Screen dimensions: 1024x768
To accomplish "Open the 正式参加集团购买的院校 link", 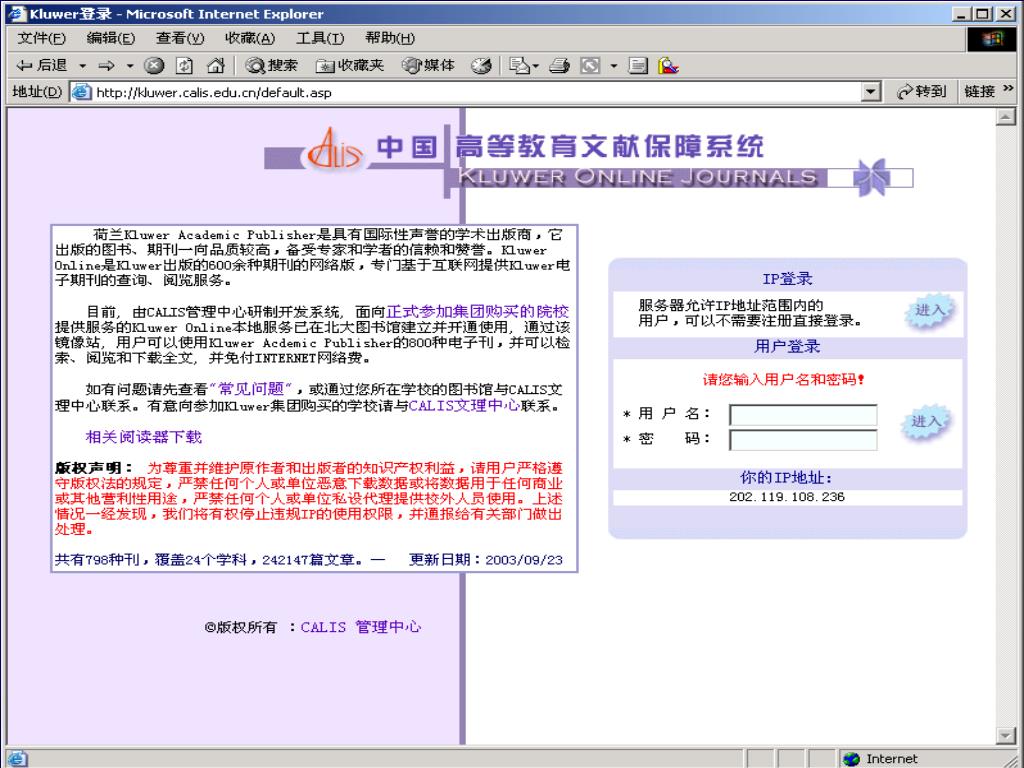I will pos(477,312).
